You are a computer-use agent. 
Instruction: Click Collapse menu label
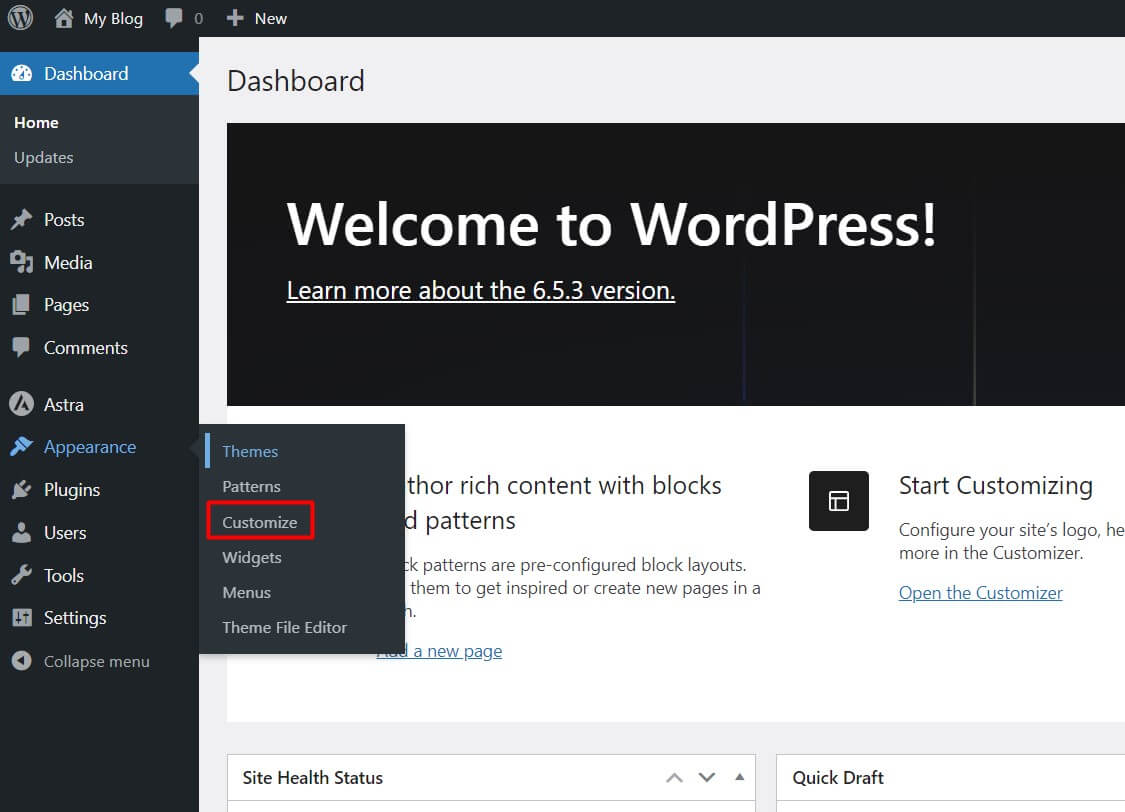[x=97, y=661]
